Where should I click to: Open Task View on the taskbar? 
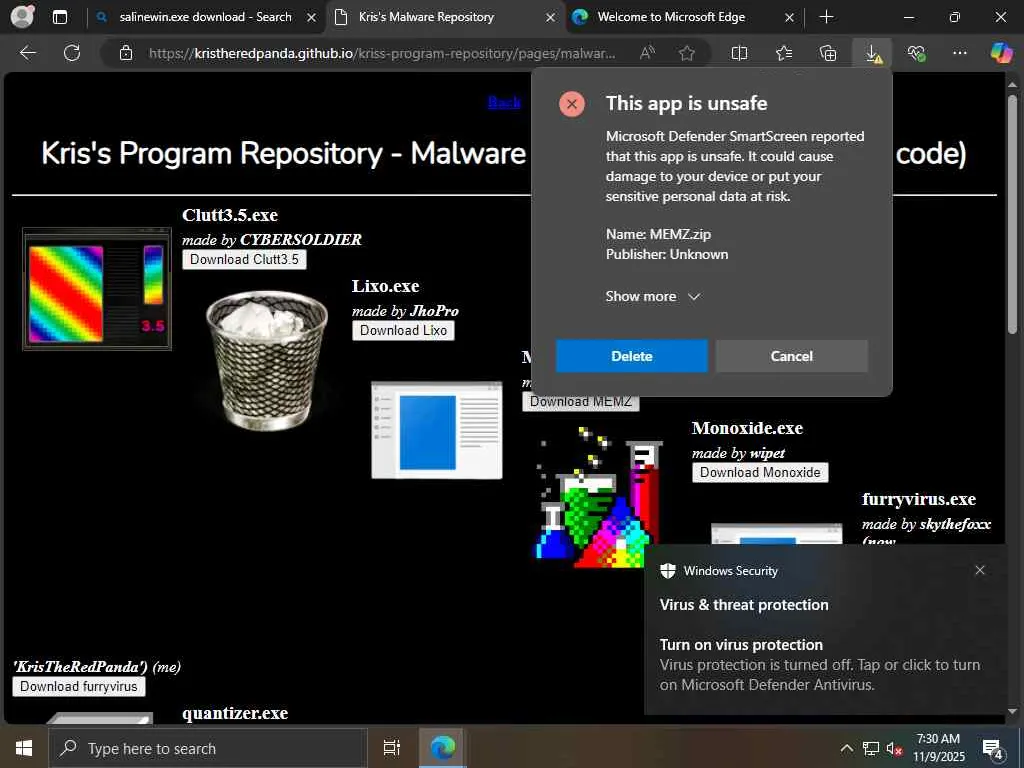(391, 748)
